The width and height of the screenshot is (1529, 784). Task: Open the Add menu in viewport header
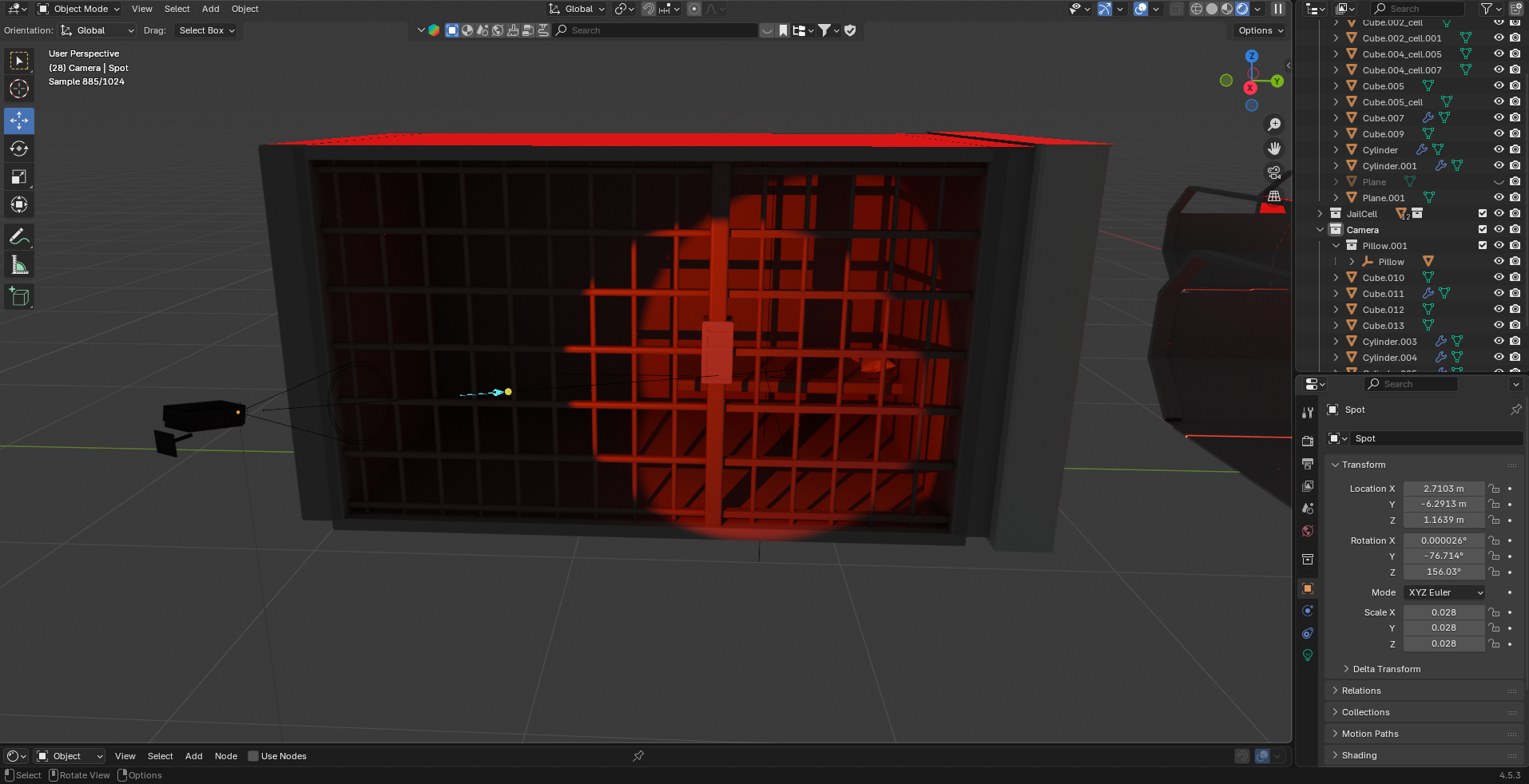pos(210,9)
